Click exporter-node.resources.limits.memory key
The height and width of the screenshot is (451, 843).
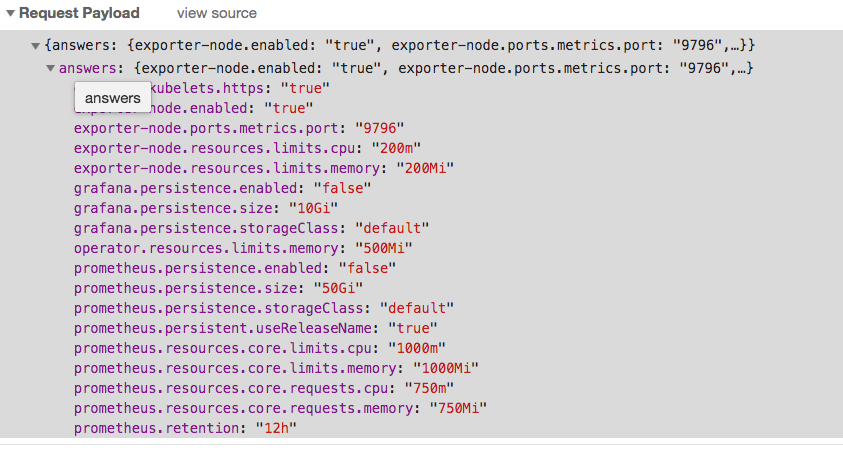click(x=227, y=168)
